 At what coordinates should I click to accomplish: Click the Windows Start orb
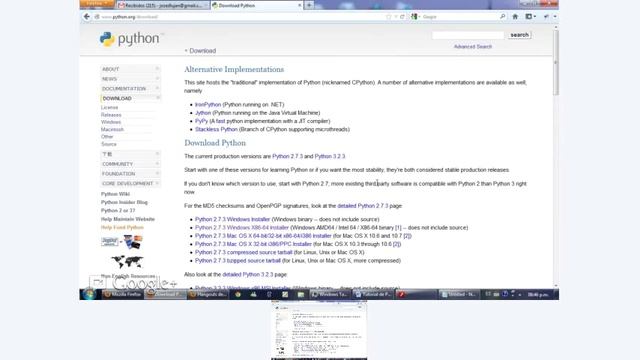[x=89, y=294]
